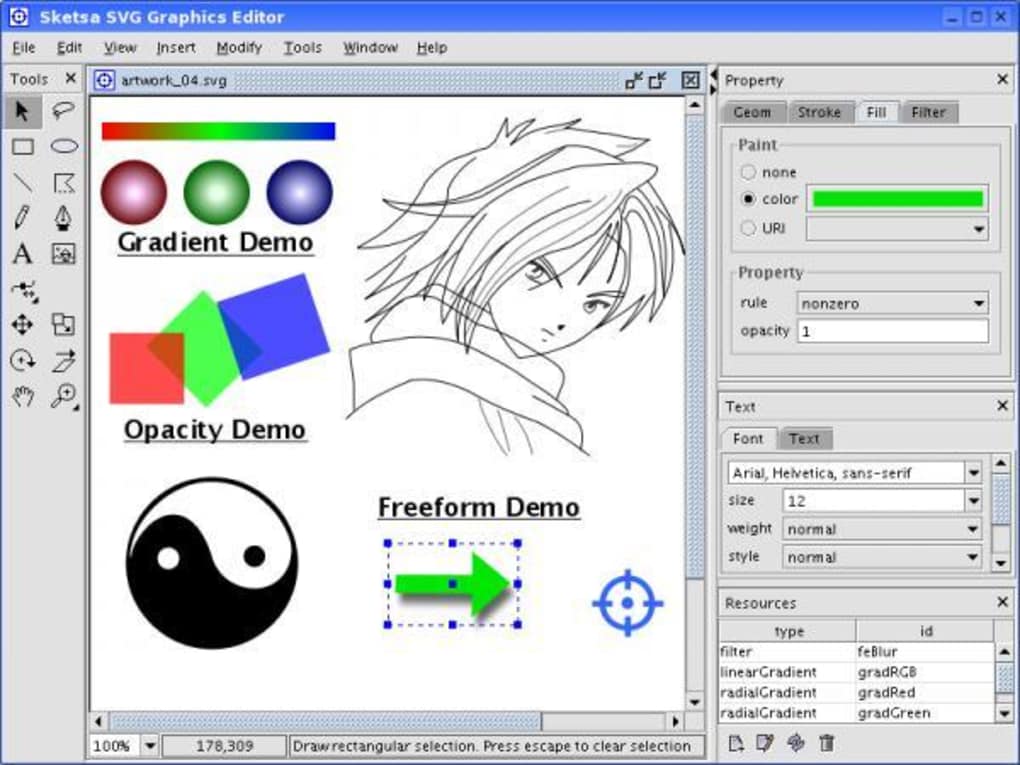This screenshot has width=1020, height=765.
Task: Select the Text tool
Action: tap(22, 254)
